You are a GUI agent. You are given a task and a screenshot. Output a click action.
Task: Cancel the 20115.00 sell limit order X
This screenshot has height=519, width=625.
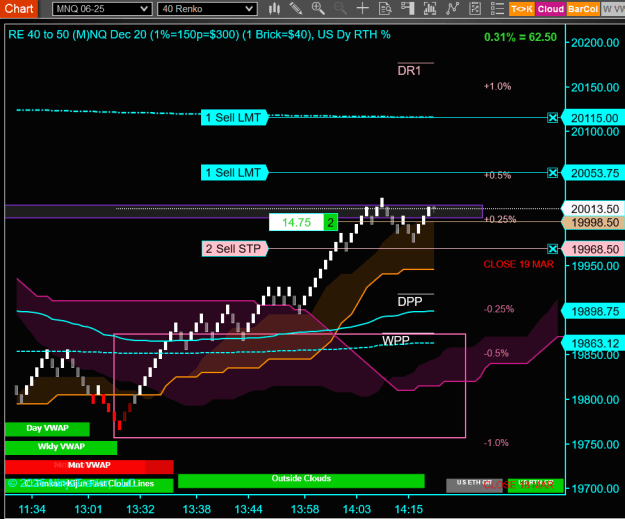[x=552, y=118]
